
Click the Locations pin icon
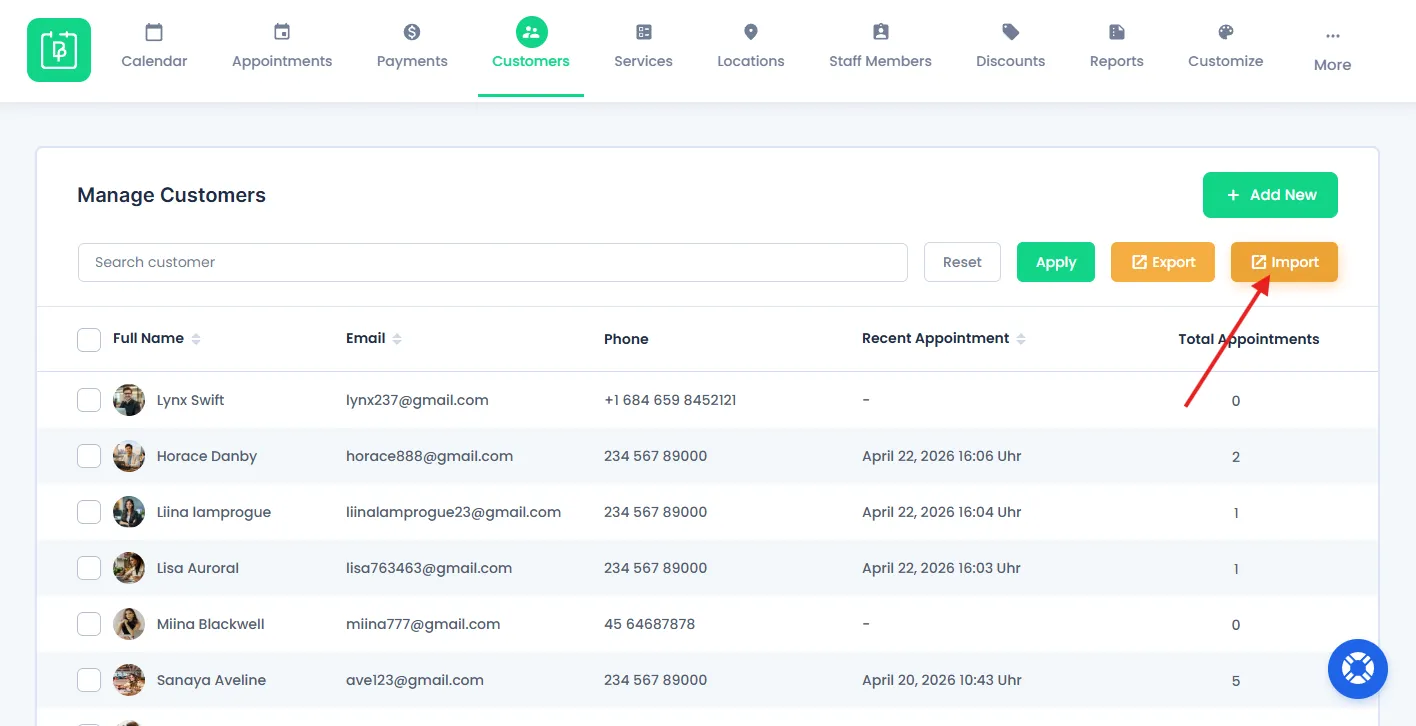point(751,32)
